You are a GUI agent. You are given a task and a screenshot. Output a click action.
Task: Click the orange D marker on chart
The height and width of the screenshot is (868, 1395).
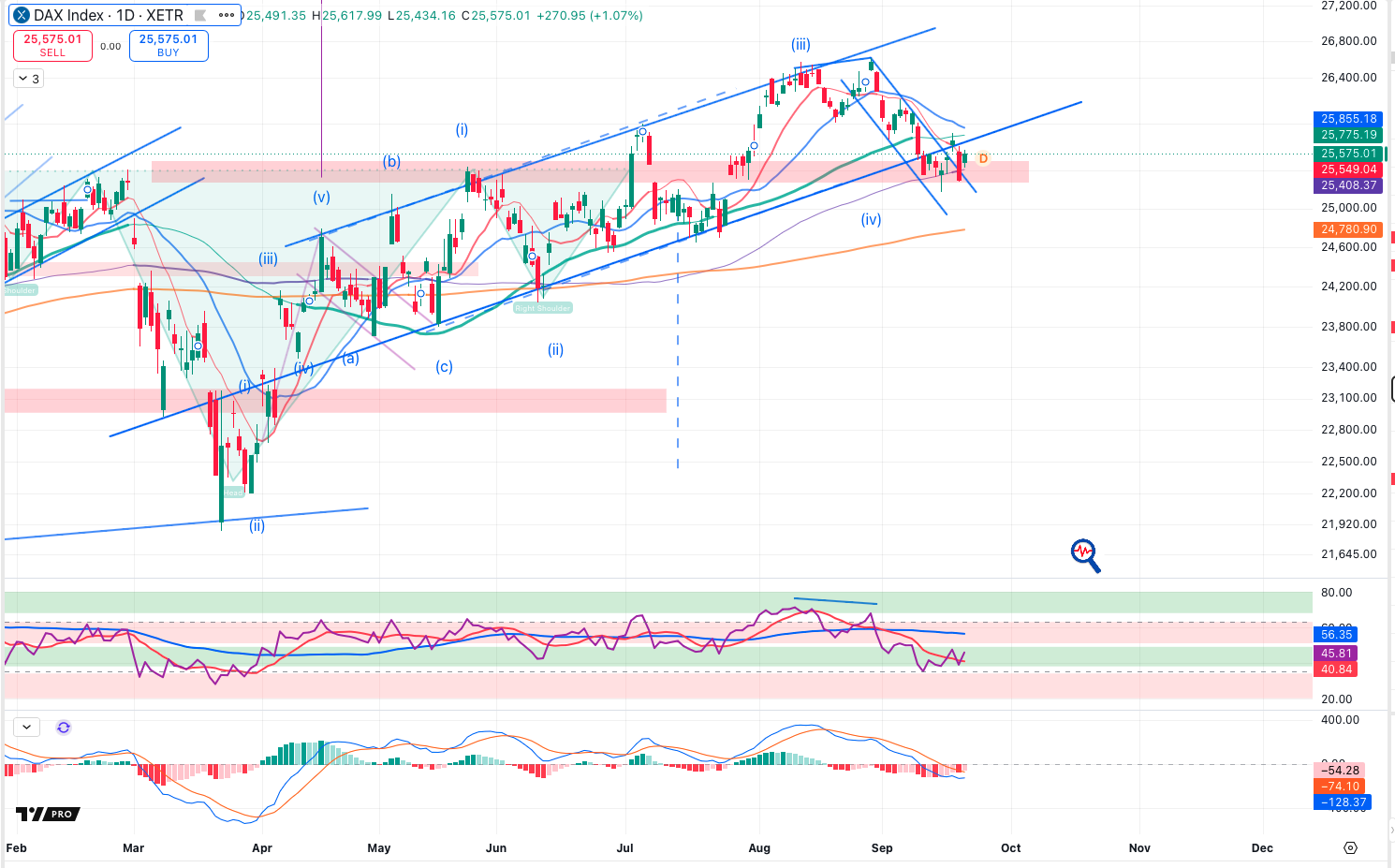(x=983, y=159)
